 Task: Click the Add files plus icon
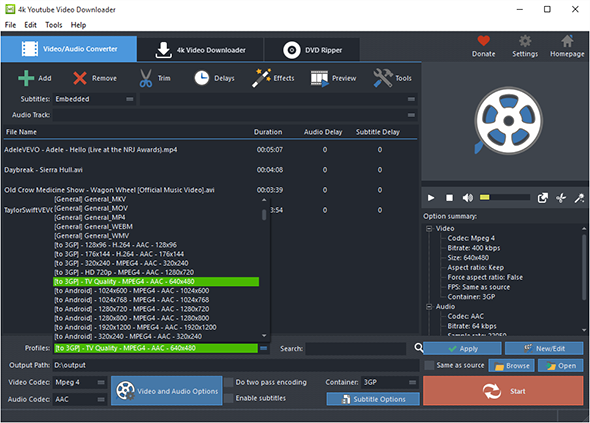[x=26, y=78]
